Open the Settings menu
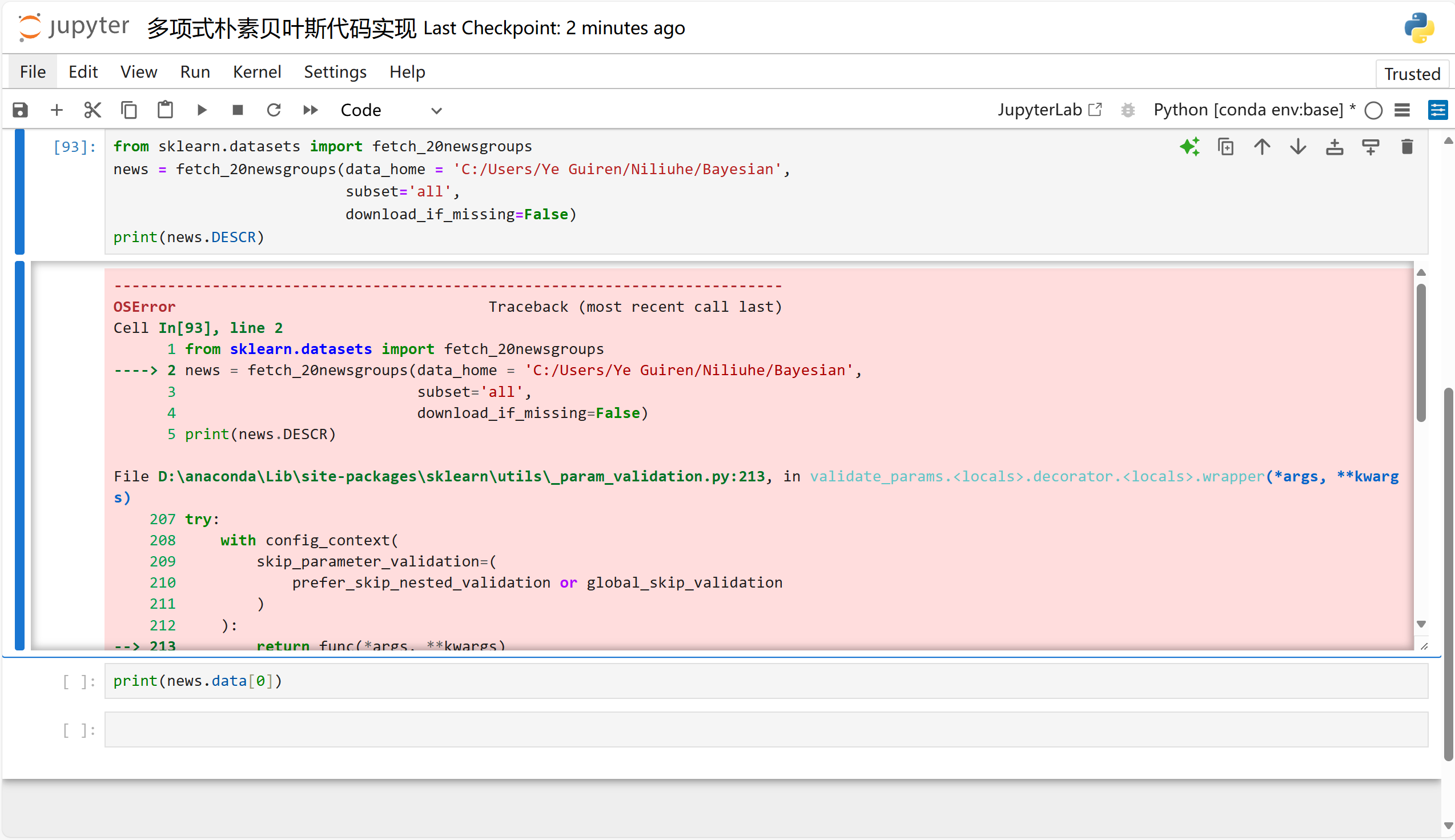Viewport: 1455px width, 840px height. pyautogui.click(x=335, y=71)
